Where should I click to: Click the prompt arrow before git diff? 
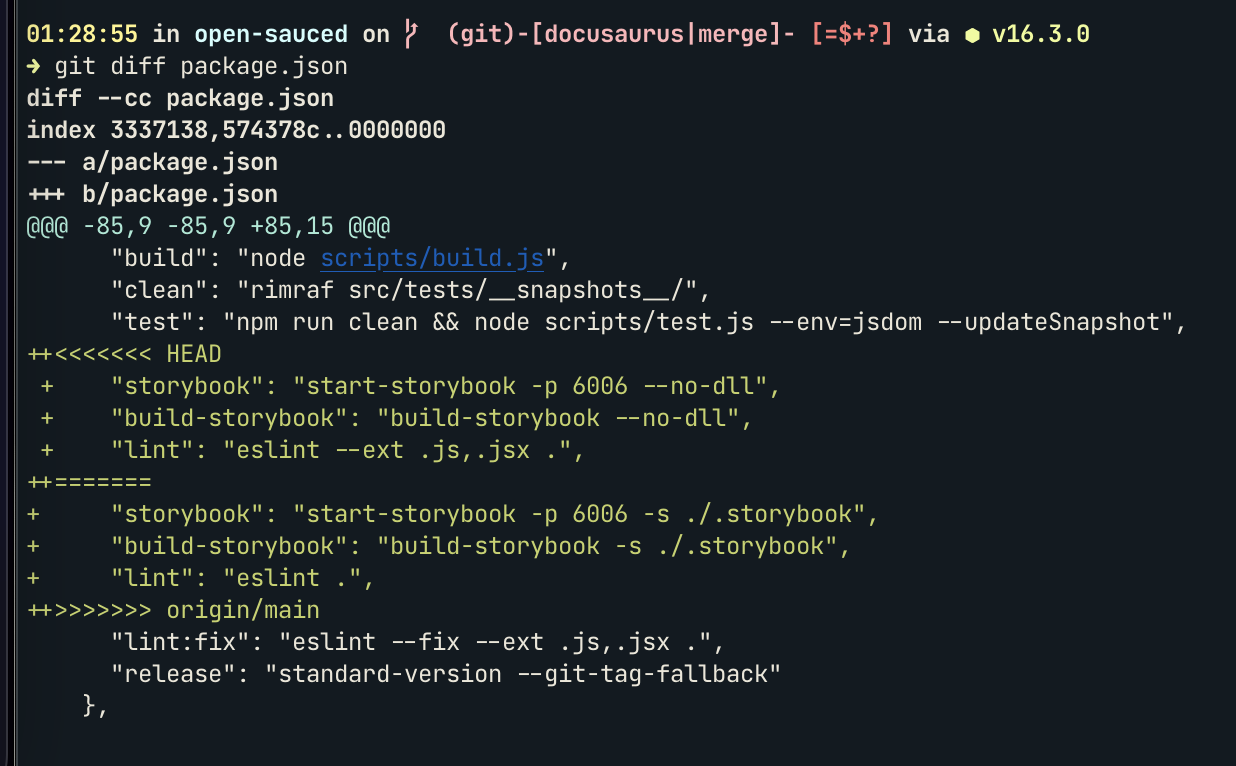(x=34, y=67)
